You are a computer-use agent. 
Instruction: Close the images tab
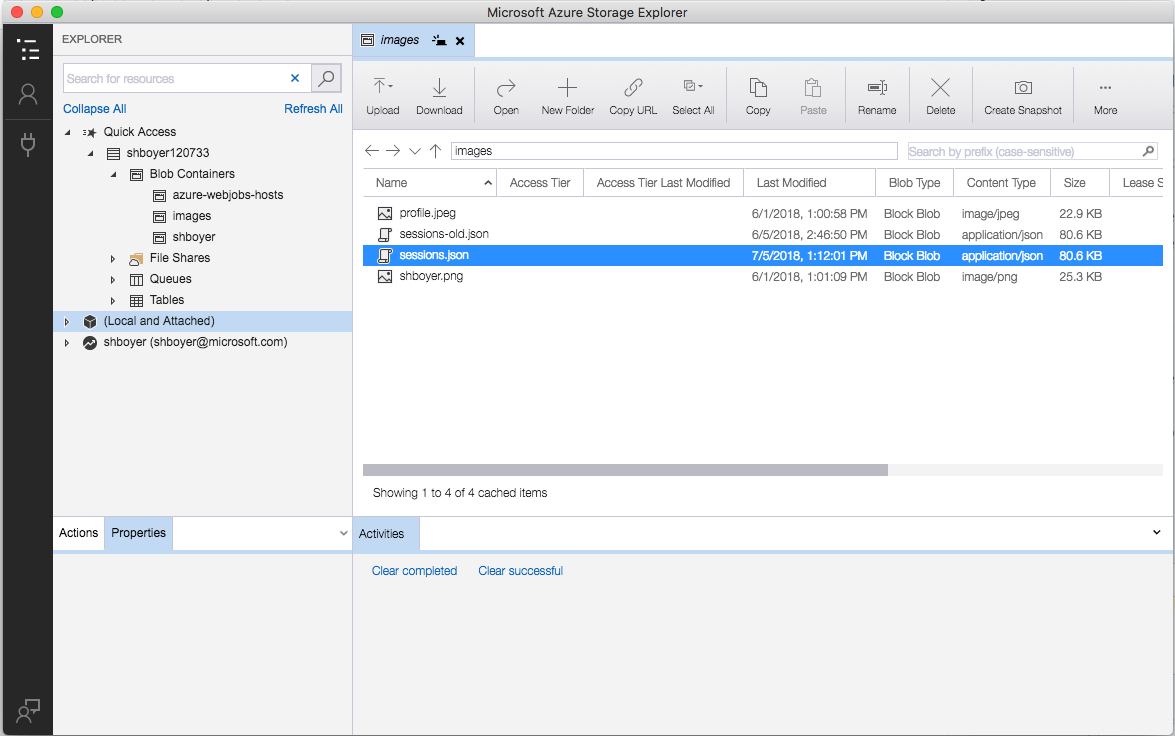click(x=460, y=40)
